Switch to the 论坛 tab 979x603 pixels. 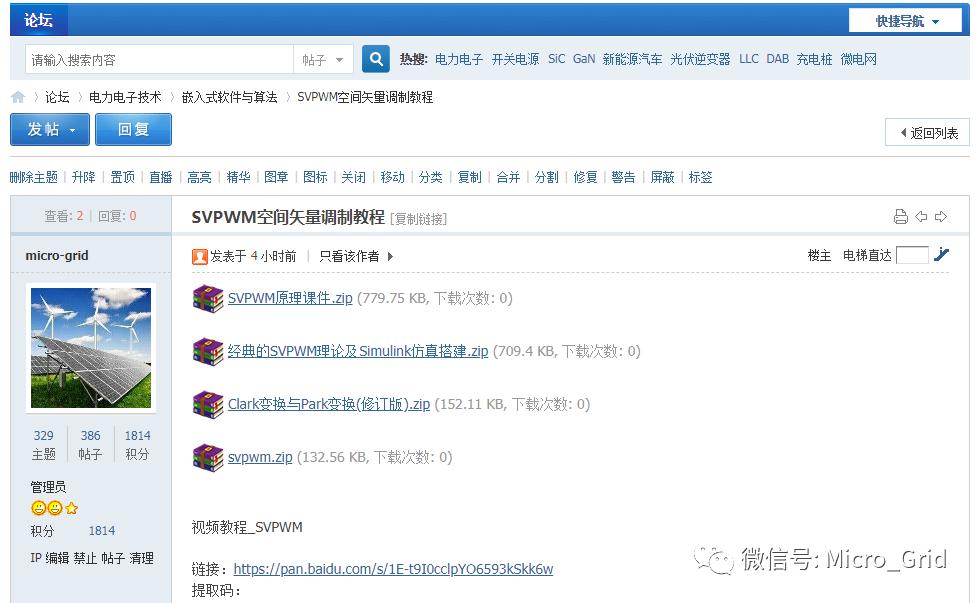pyautogui.click(x=38, y=20)
